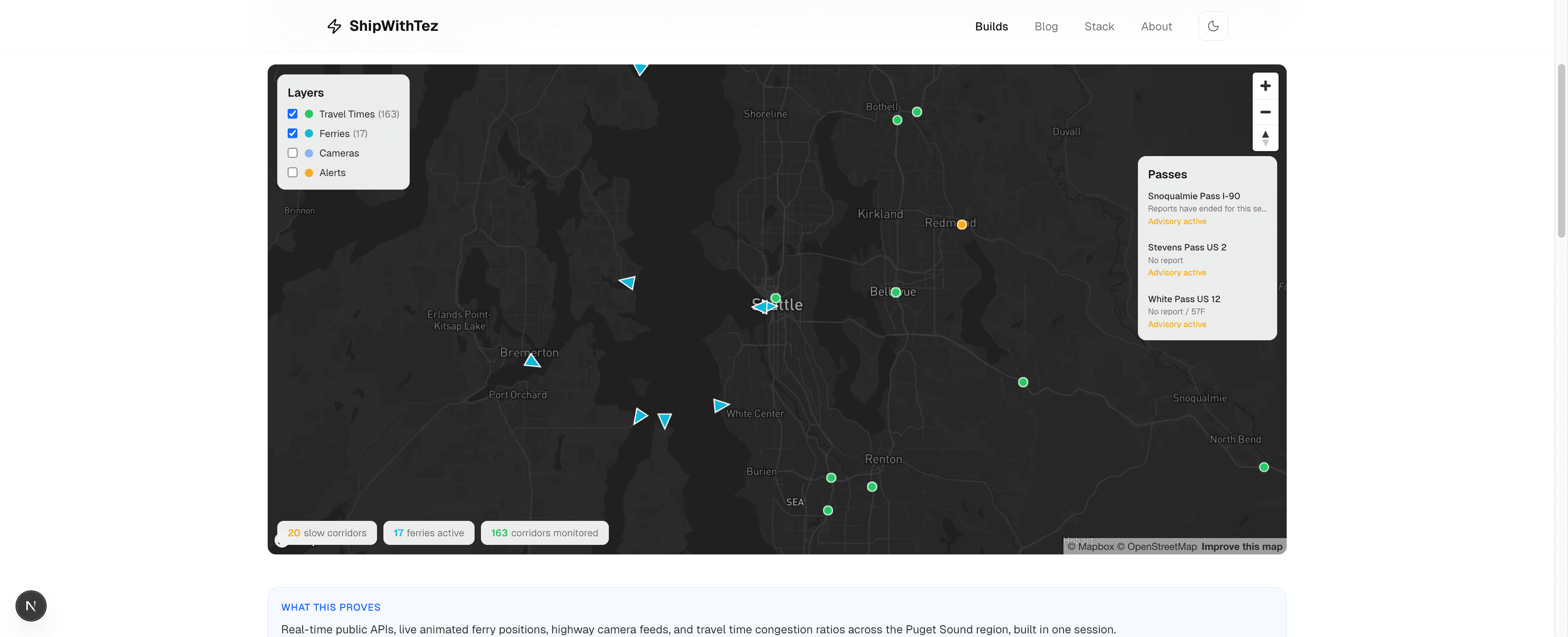
Task: Click the 20 slow corridors badge
Action: (327, 532)
